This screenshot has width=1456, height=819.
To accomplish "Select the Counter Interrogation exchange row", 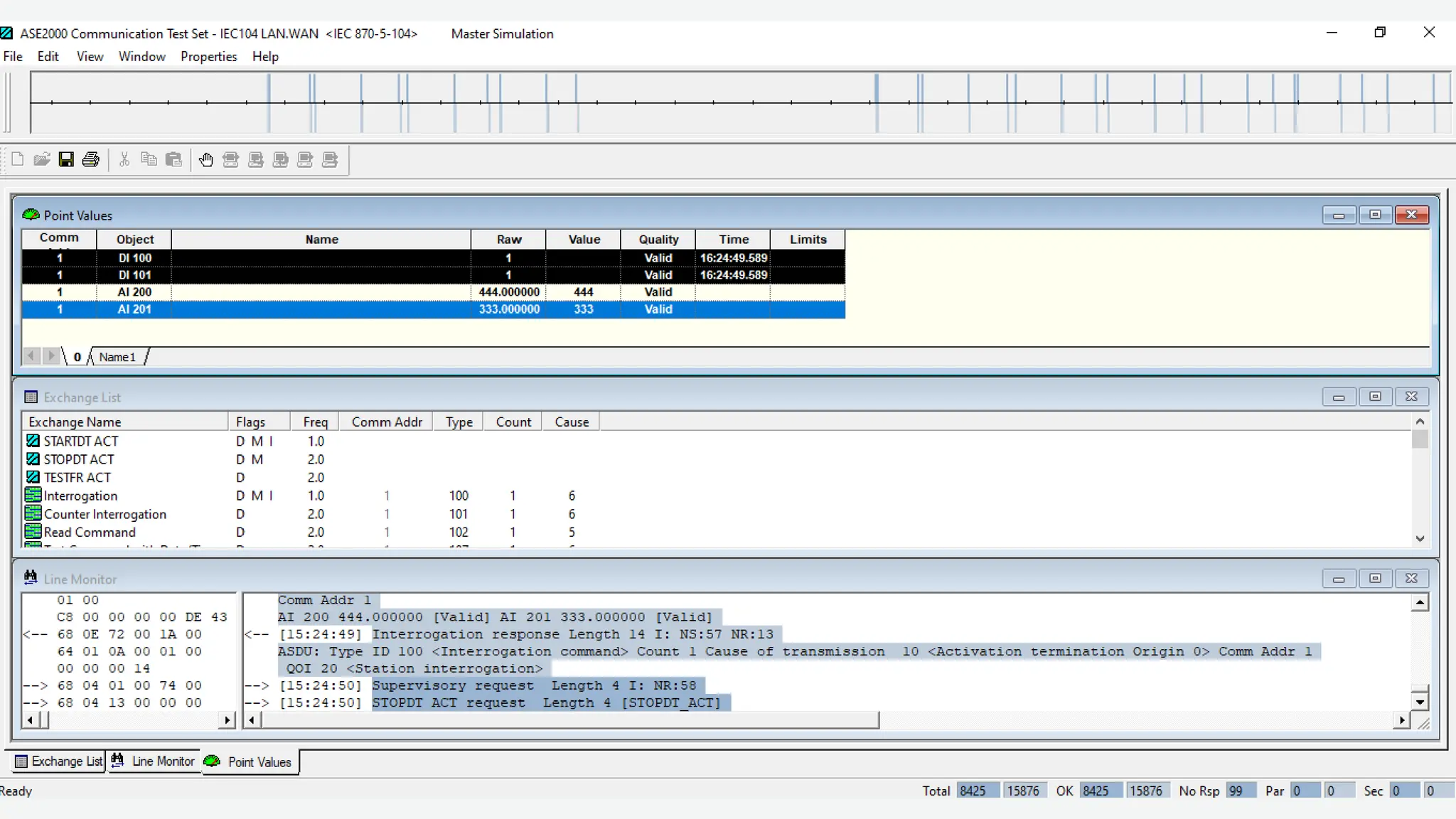I will pos(105,514).
